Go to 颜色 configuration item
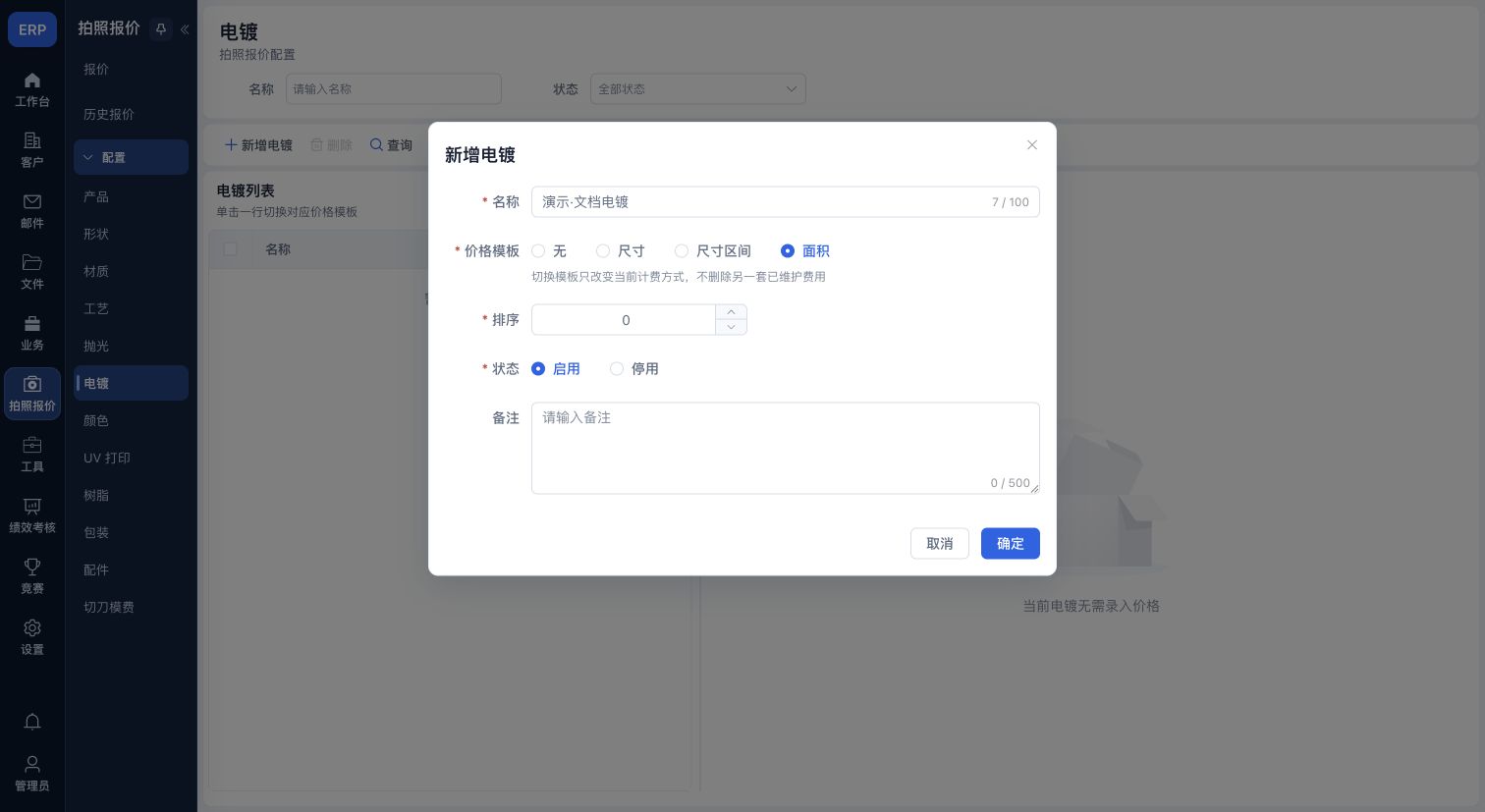The height and width of the screenshot is (812, 1485). [131, 420]
